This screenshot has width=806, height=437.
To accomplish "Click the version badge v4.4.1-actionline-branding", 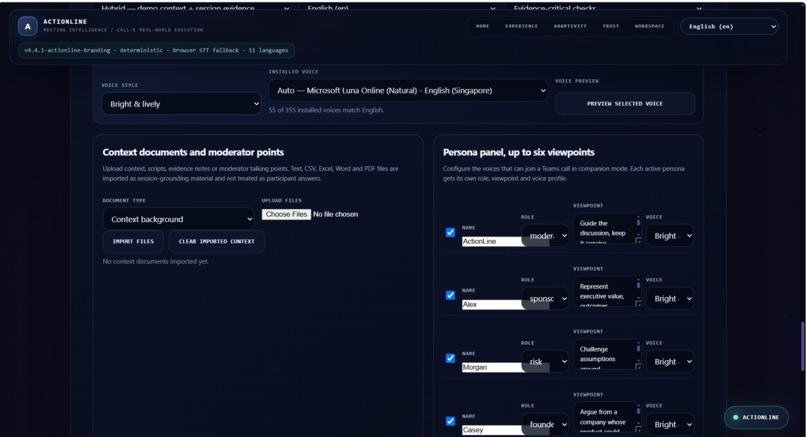I will click(x=156, y=50).
